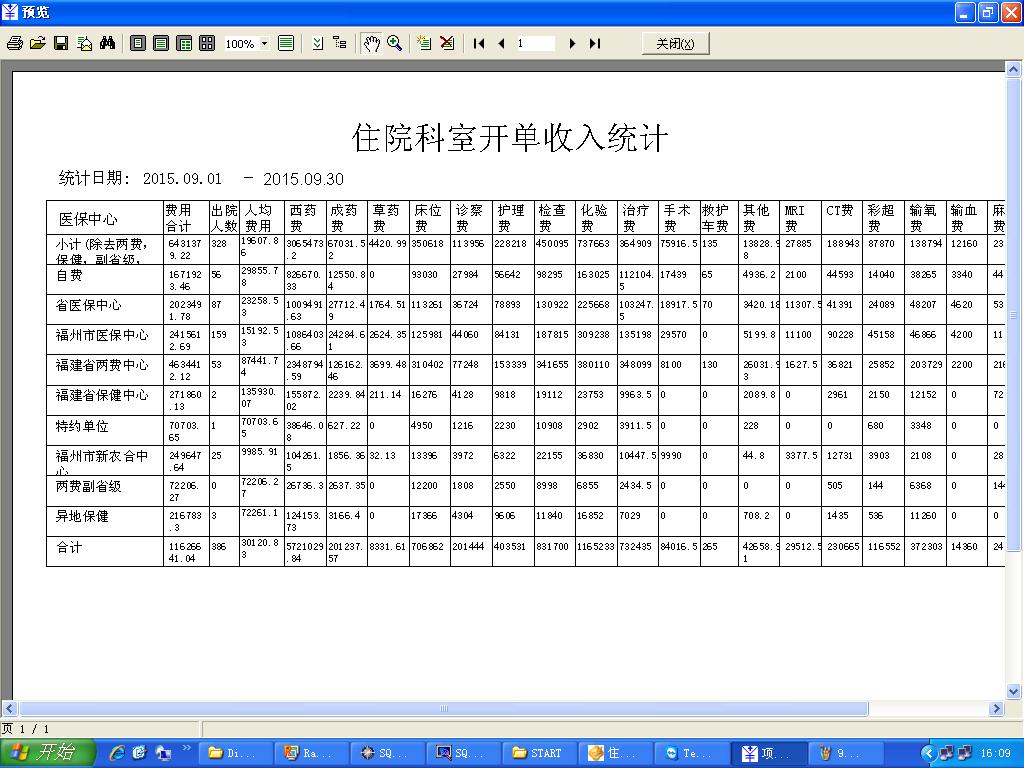Click the horizontal scrollbar thumb
1024x768 pixels.
pos(443,709)
